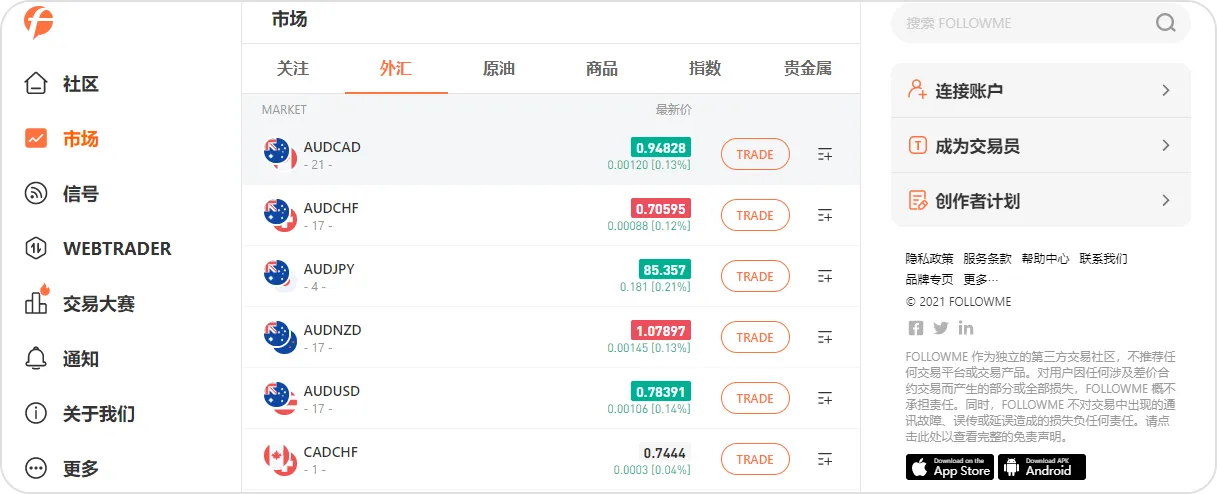Click TRADE button for AUDCHF
Image resolution: width=1217 pixels, height=494 pixels.
coord(755,215)
